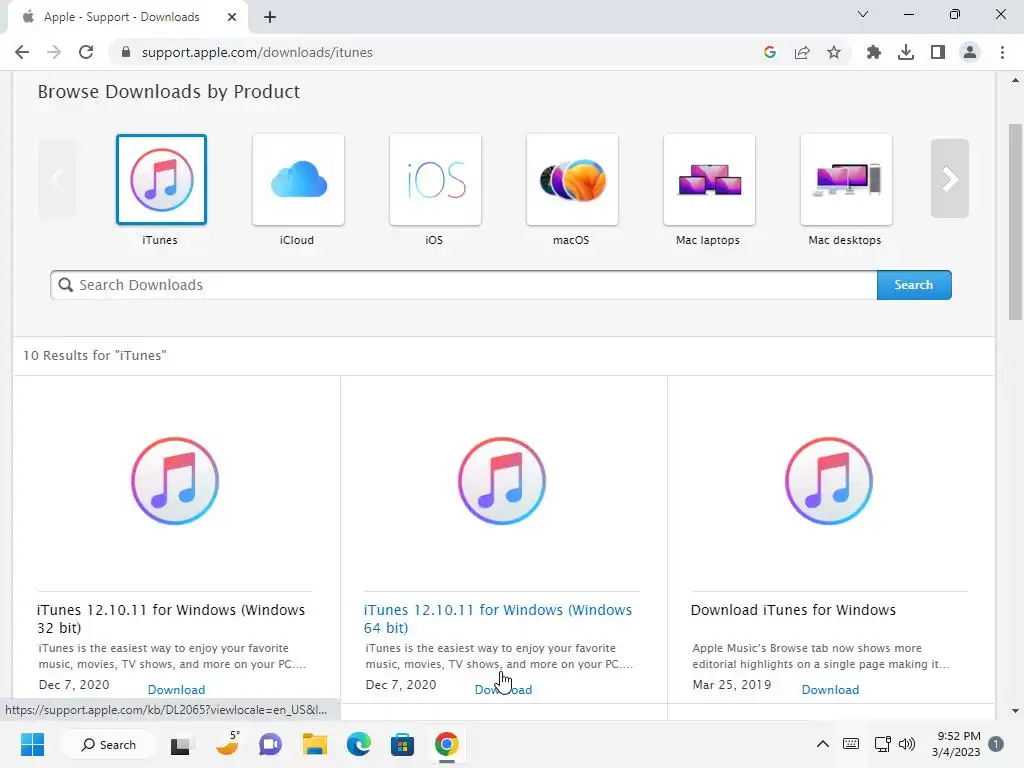Click Download link for the 32 bit version

176,690
